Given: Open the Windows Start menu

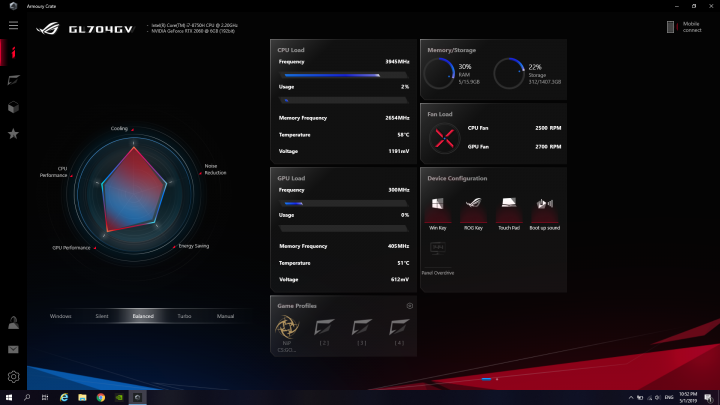Looking at the screenshot, I should click(9, 398).
